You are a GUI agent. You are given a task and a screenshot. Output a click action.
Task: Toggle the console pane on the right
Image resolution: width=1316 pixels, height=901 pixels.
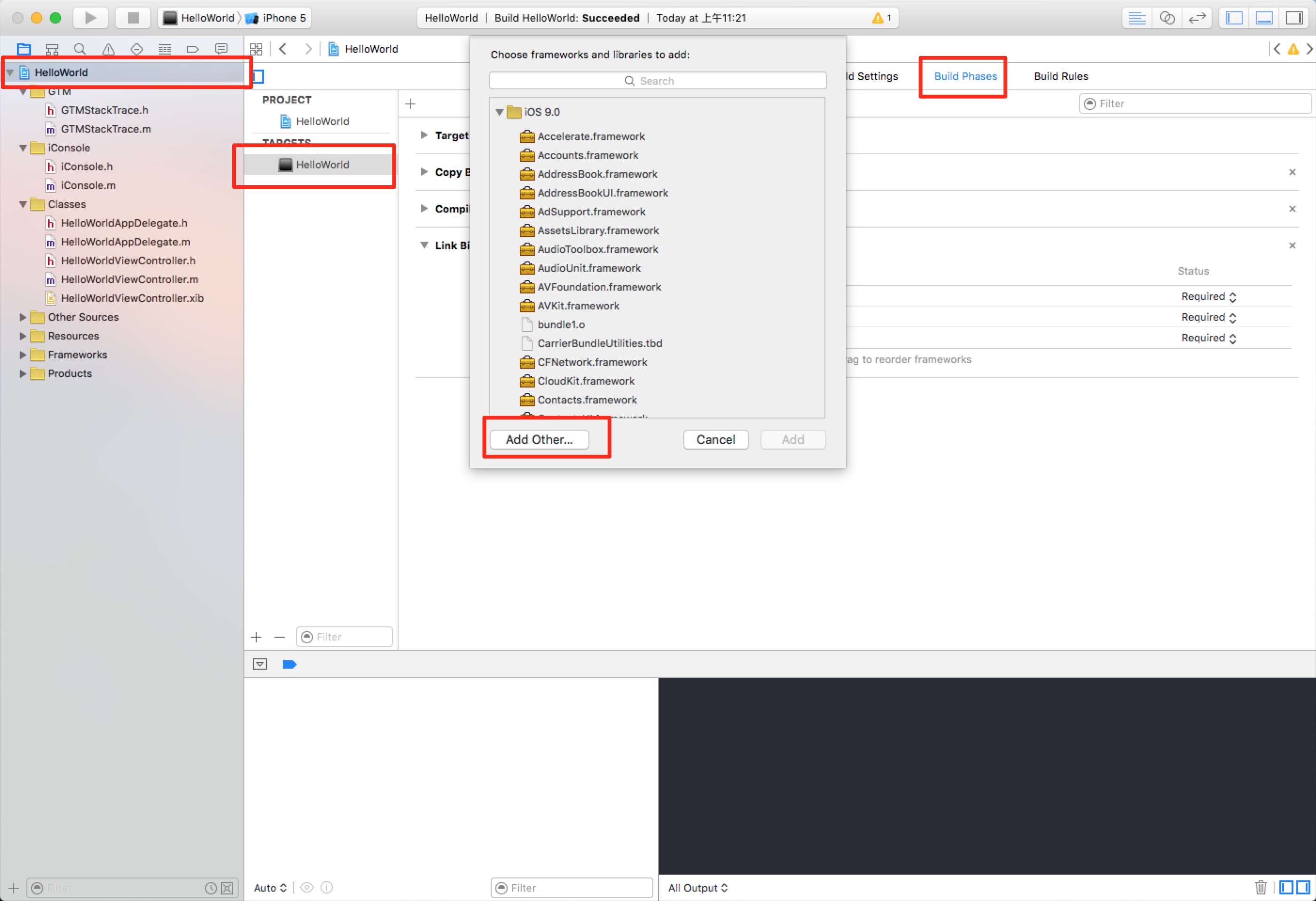[x=1303, y=887]
